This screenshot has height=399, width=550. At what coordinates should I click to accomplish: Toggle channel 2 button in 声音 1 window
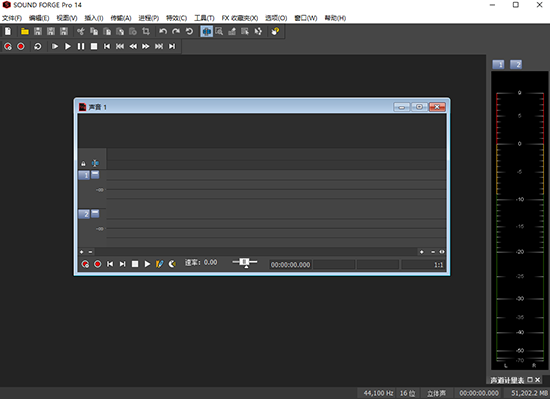pyautogui.click(x=84, y=214)
